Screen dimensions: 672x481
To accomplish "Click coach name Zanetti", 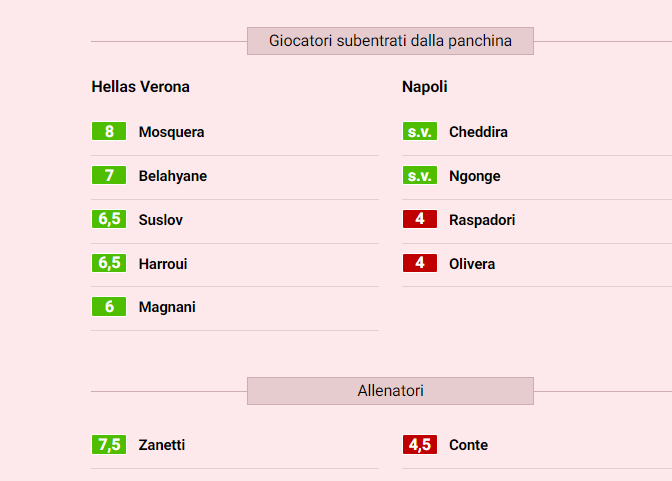I will click(x=162, y=445).
